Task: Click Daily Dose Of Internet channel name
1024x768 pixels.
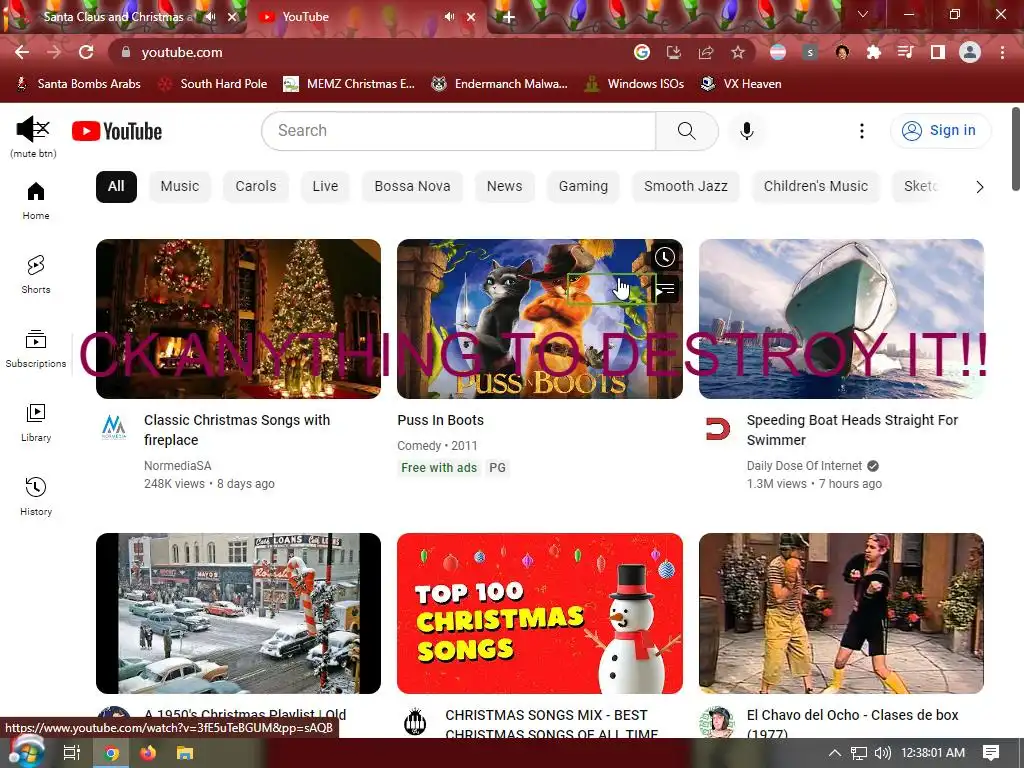Action: 804,466
